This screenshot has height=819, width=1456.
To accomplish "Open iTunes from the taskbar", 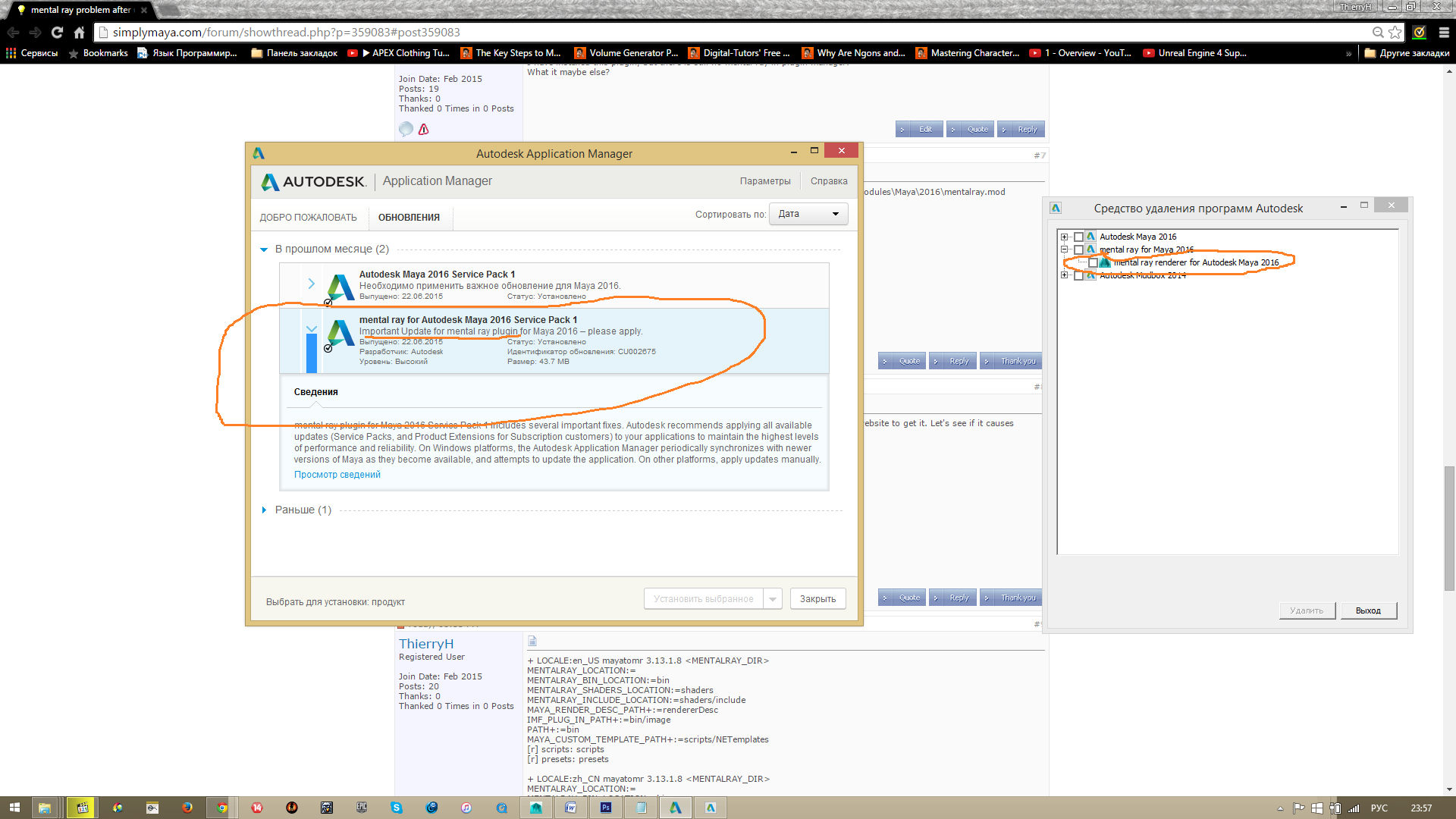I will click(466, 808).
